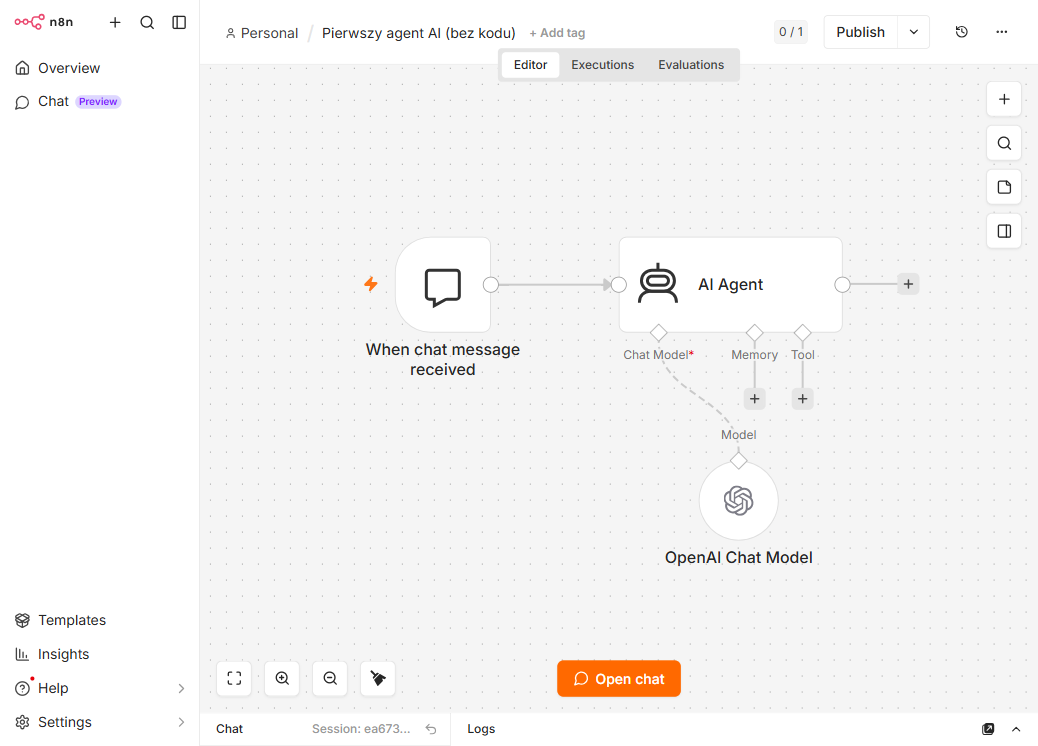Click the n8n logo
The height and width of the screenshot is (746, 1038).
(x=44, y=22)
